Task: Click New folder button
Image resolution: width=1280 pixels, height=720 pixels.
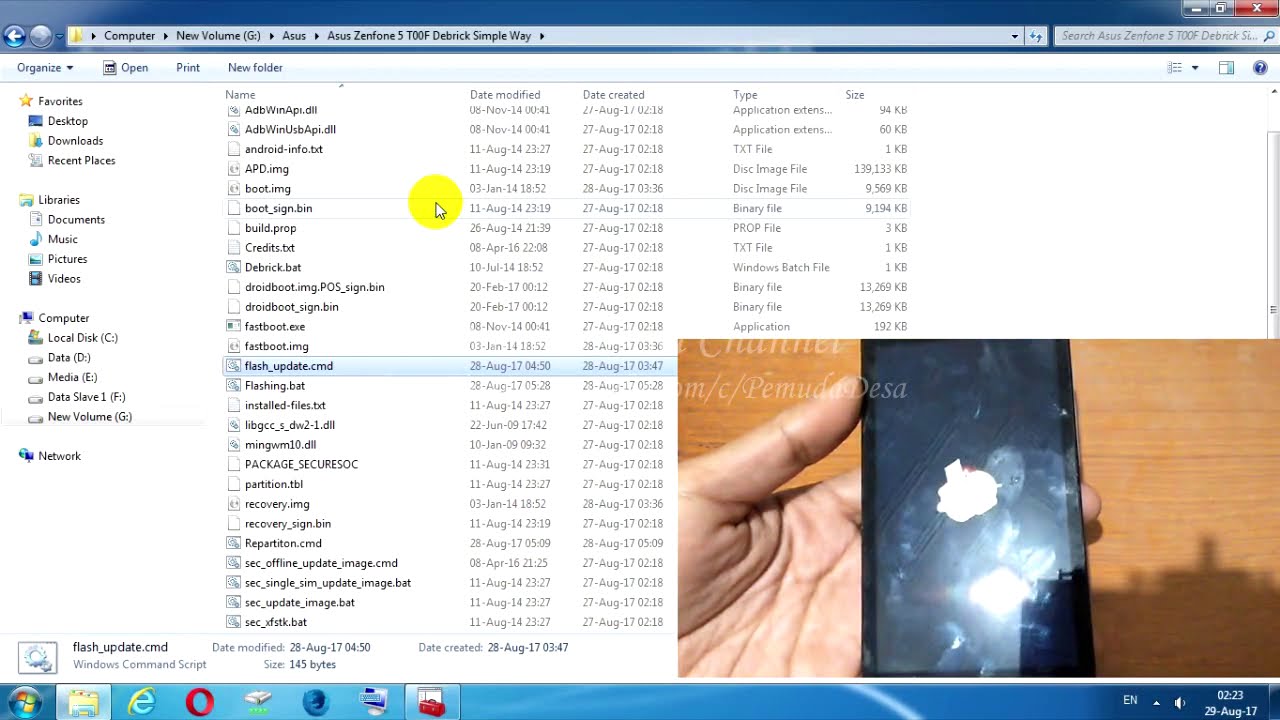Action: click(x=255, y=68)
